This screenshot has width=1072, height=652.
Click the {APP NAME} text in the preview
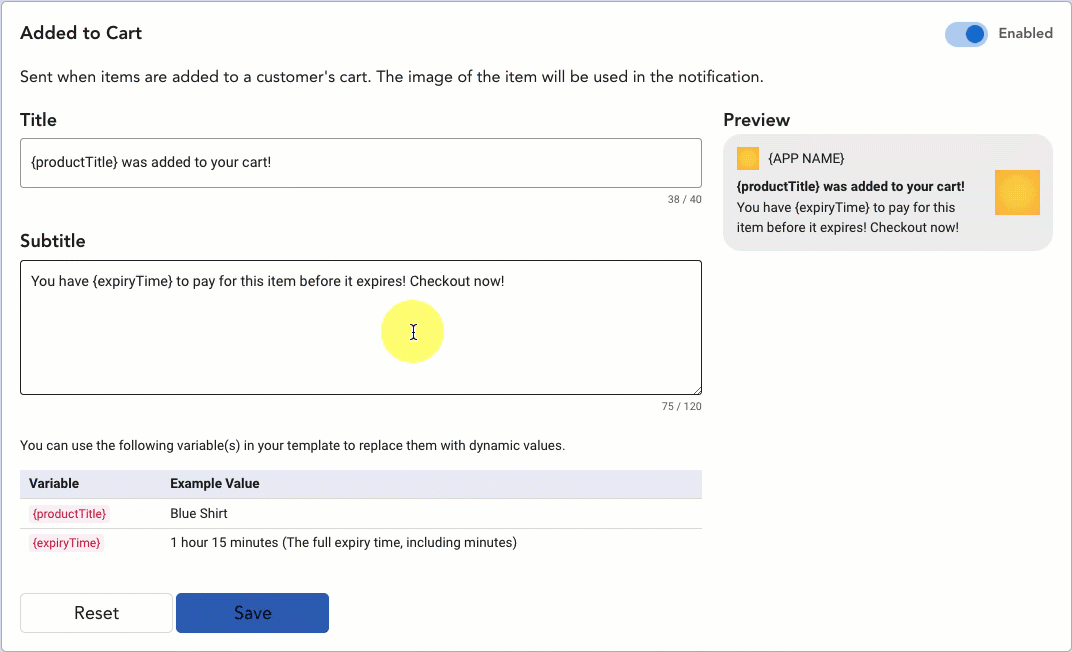[x=806, y=159]
